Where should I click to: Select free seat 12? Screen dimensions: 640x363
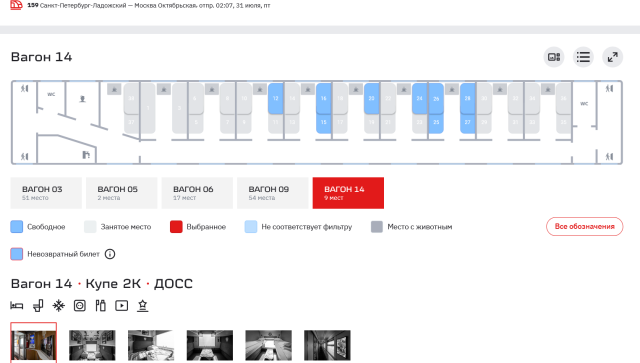276,98
